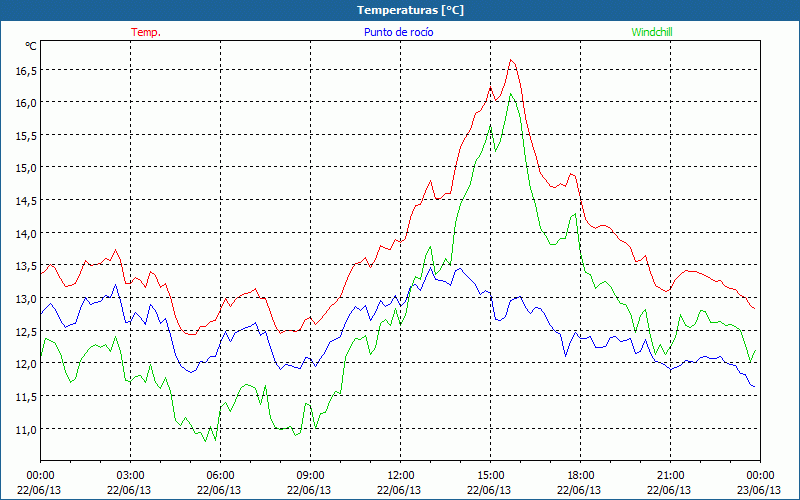Select the 12:00 time axis label
800x500 pixels.
(400, 475)
